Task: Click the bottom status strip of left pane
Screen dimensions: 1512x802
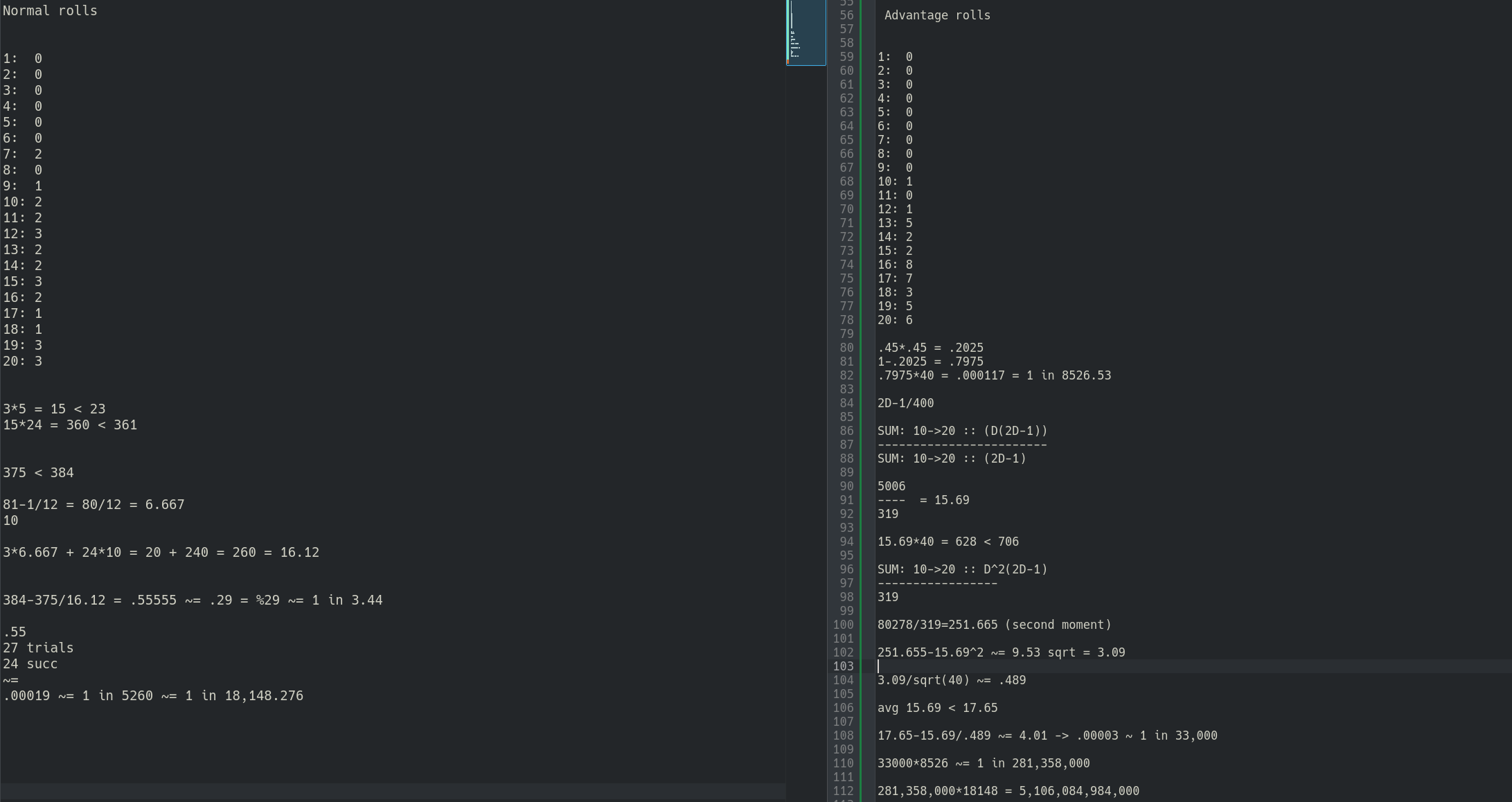Action: tap(393, 792)
